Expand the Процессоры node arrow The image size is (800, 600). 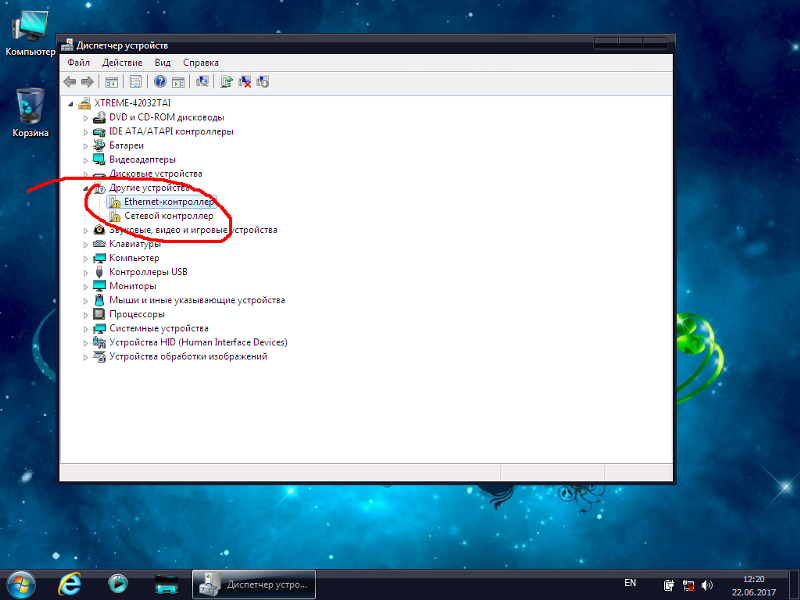pos(86,315)
